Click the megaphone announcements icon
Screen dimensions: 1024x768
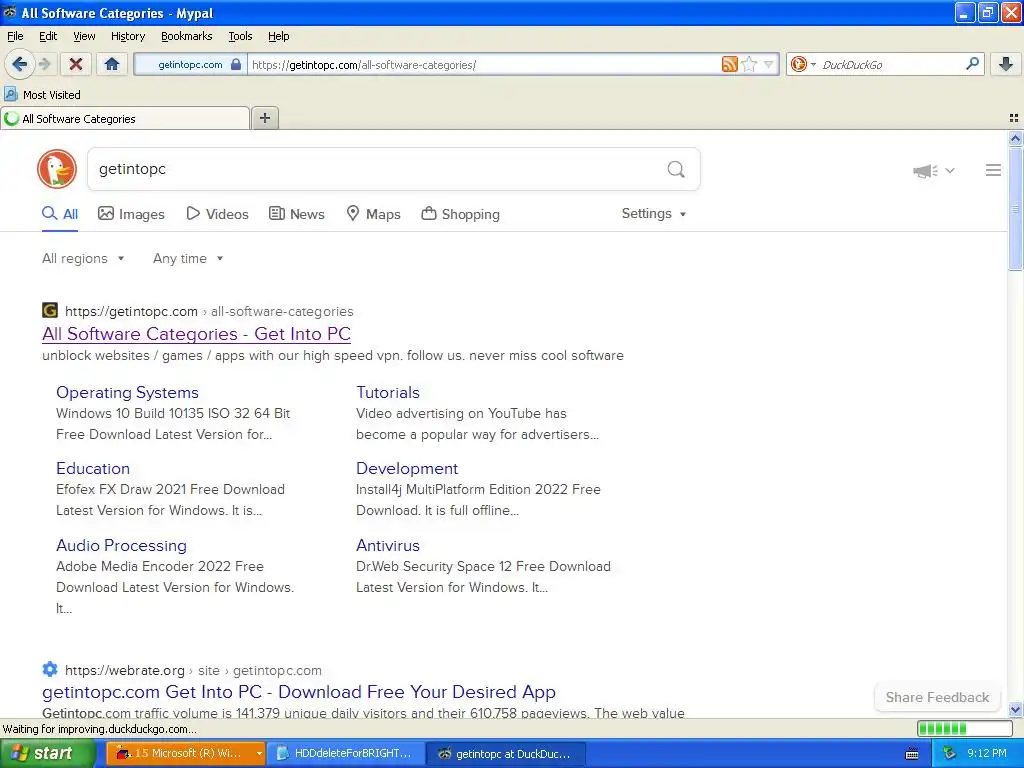click(x=925, y=170)
